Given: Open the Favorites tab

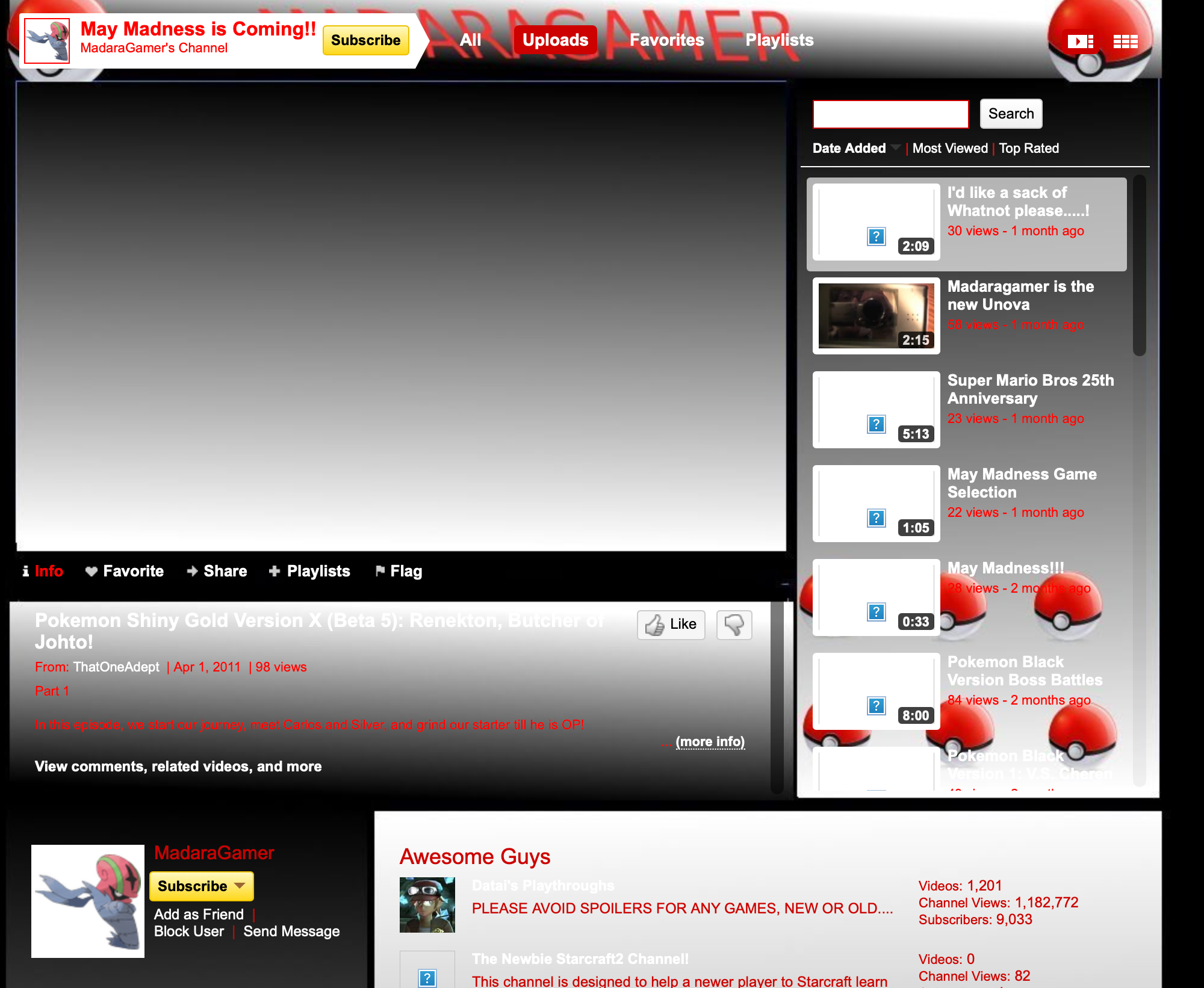Looking at the screenshot, I should tap(666, 40).
